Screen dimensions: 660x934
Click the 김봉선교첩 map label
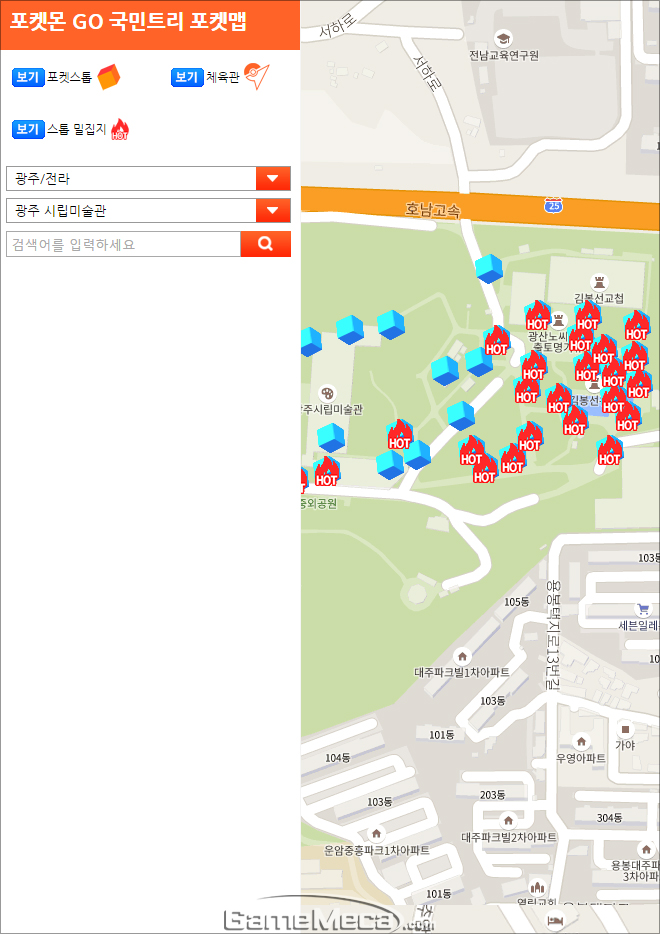pos(599,297)
